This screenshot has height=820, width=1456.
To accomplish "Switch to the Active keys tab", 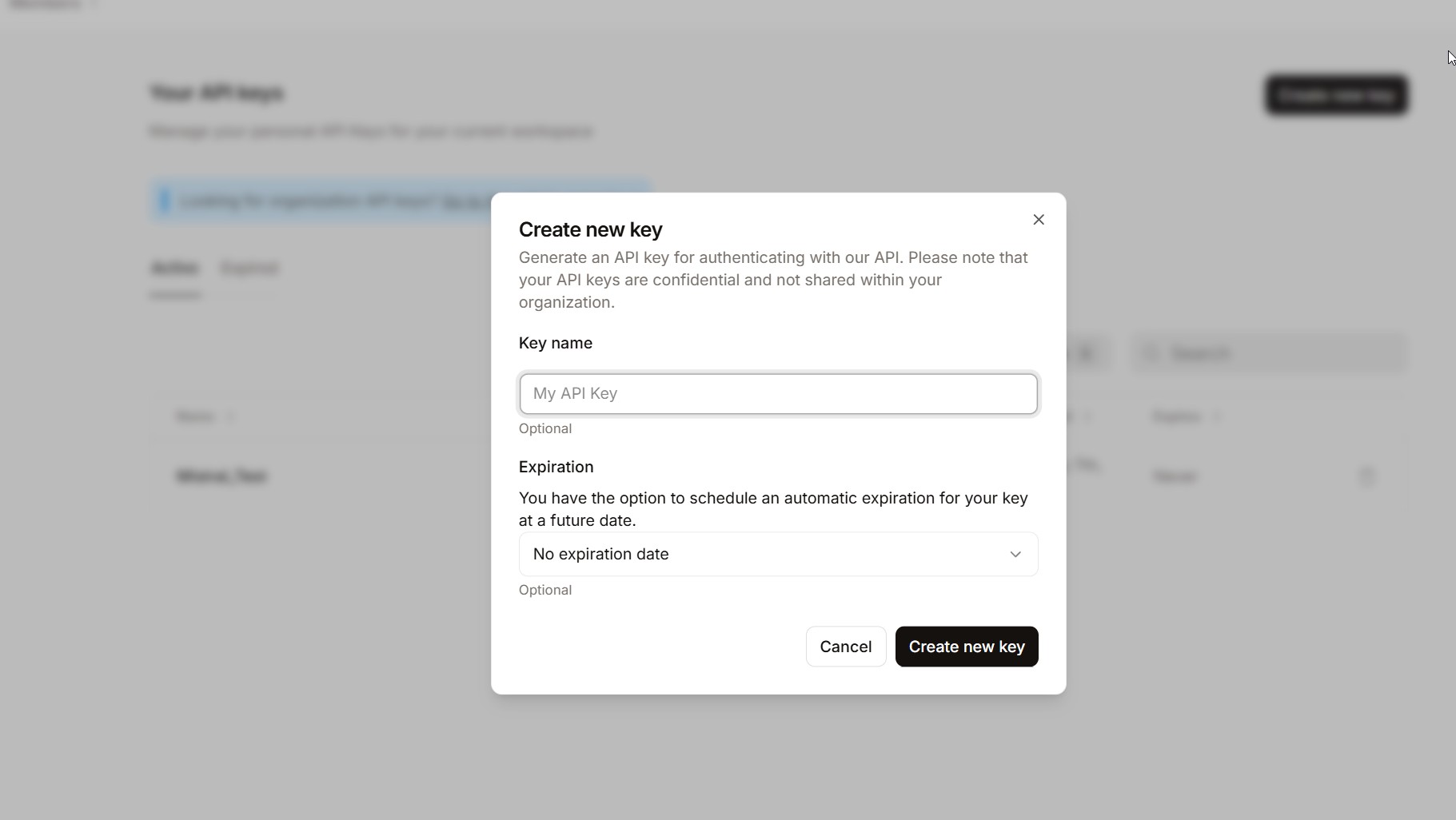I will pyautogui.click(x=174, y=269).
